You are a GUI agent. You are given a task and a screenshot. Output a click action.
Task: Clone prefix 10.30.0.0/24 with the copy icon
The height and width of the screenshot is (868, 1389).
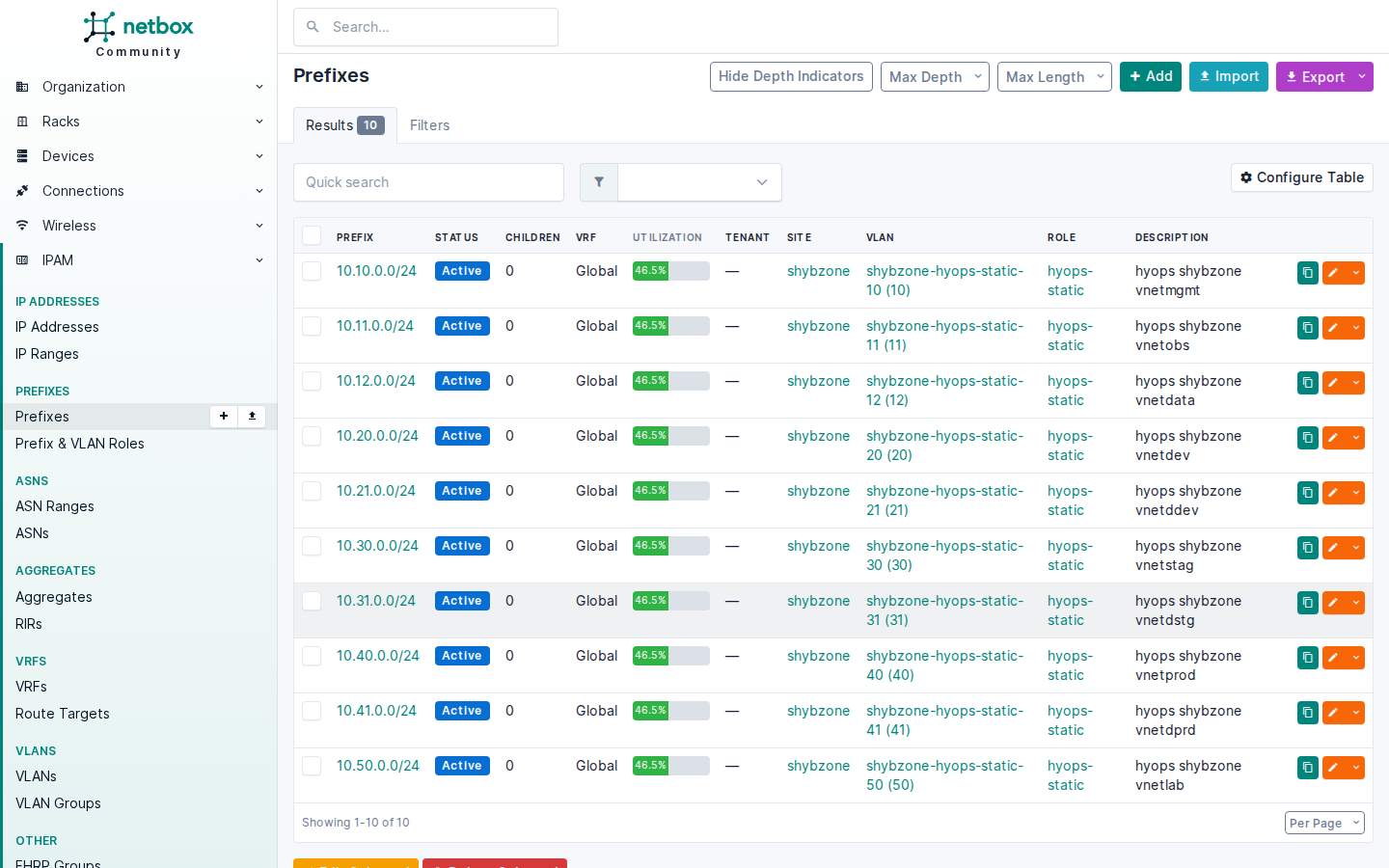1308,548
